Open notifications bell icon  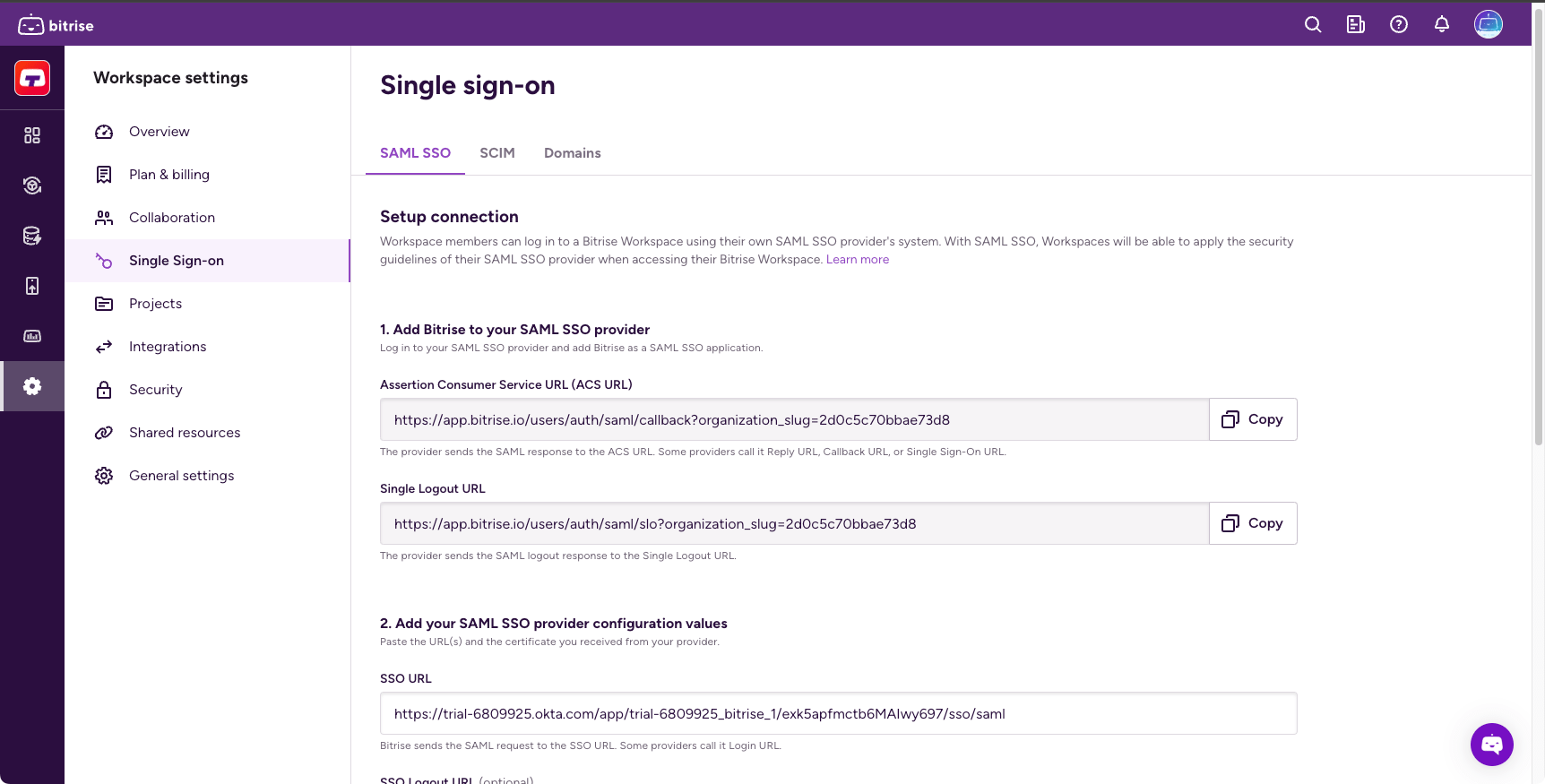[x=1442, y=25]
